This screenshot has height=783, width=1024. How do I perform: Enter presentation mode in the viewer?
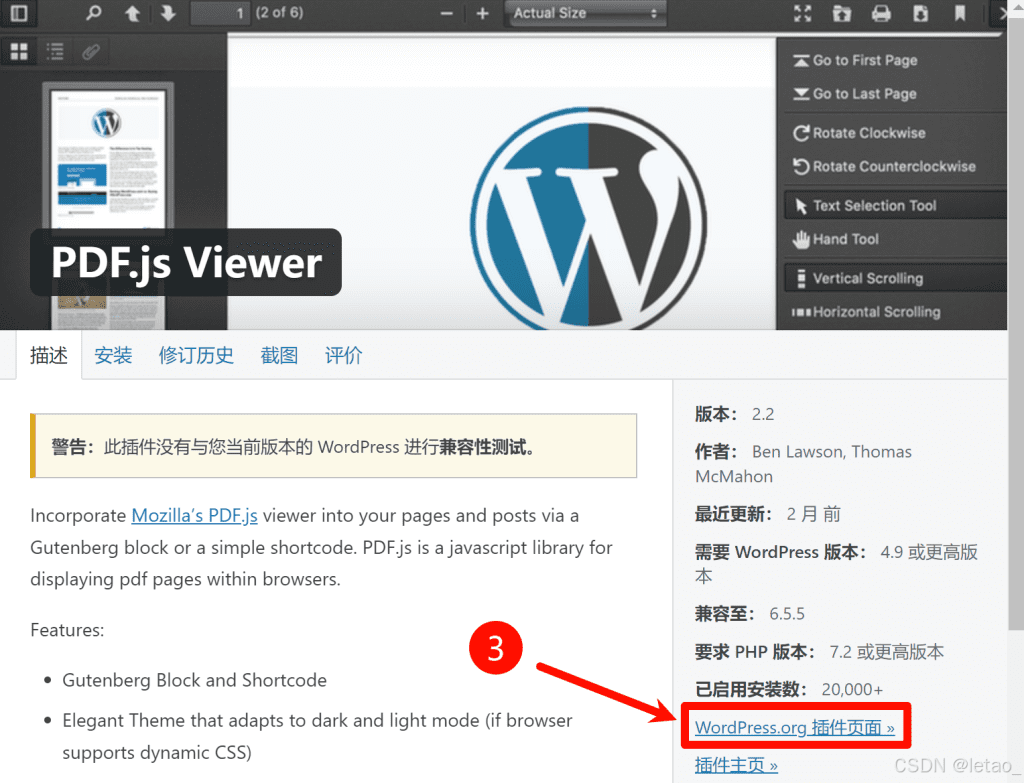click(x=802, y=14)
